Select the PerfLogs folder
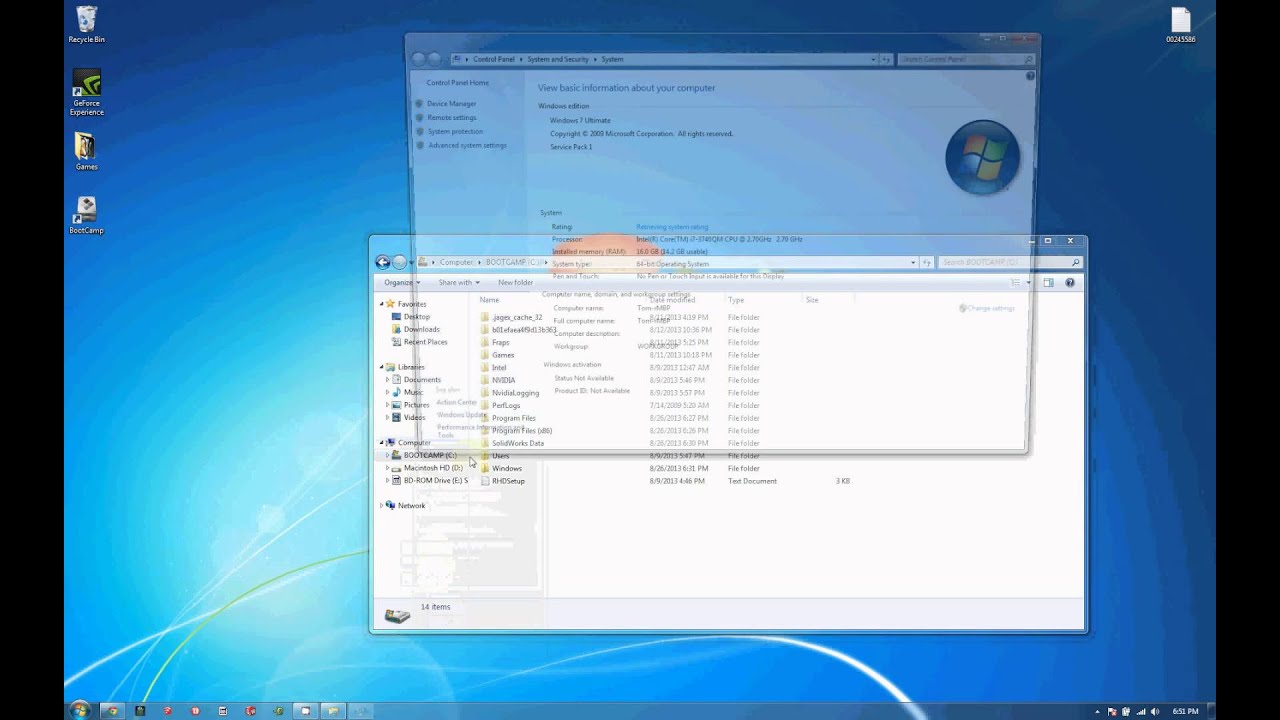Screen dimensions: 1280x720 506,405
